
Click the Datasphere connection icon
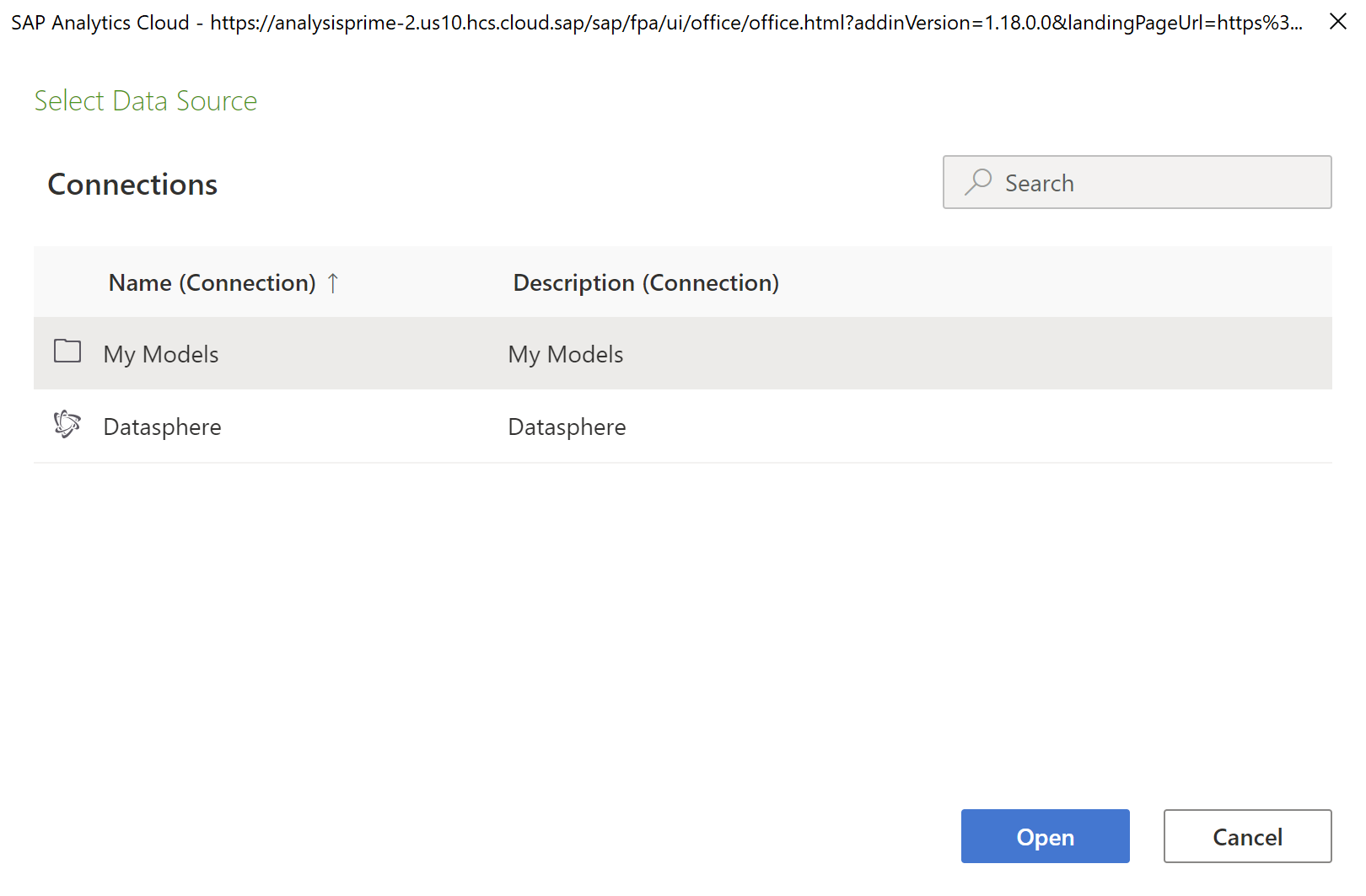[x=67, y=425]
